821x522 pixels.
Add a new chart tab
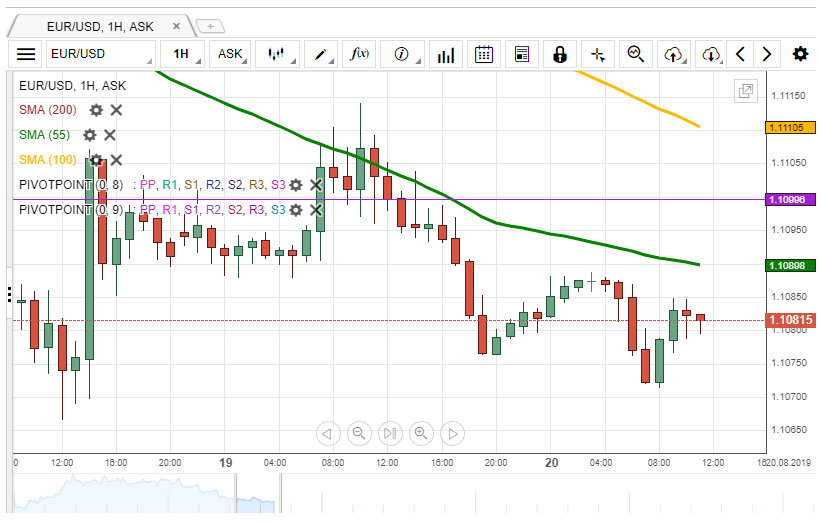tap(209, 26)
